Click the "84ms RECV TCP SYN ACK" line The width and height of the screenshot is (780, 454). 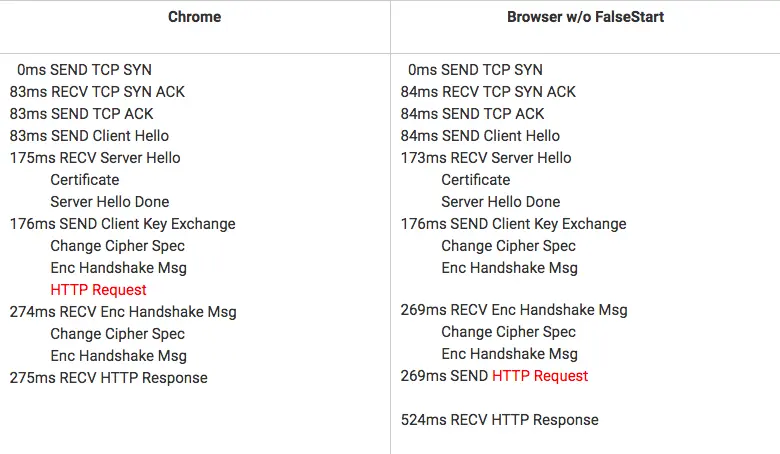pos(488,92)
